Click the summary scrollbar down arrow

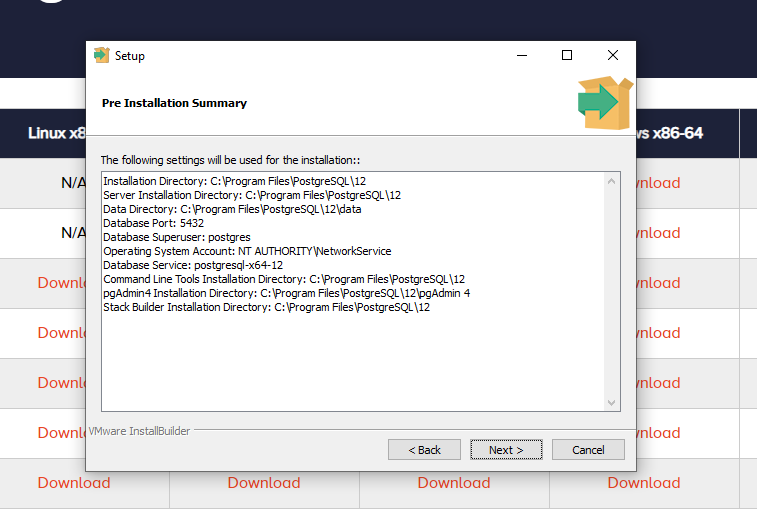[611, 403]
